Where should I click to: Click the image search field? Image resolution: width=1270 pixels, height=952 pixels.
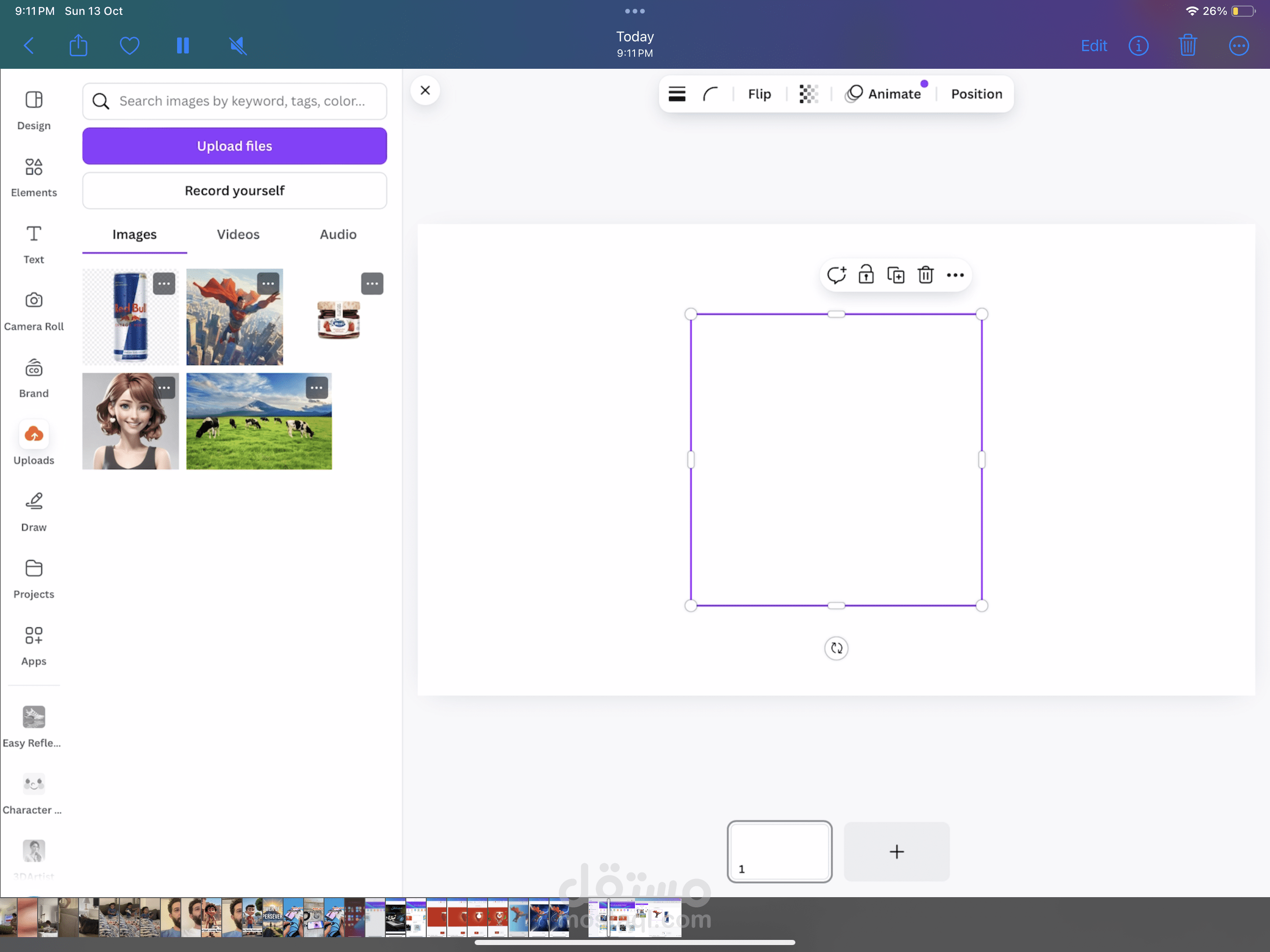click(x=241, y=101)
